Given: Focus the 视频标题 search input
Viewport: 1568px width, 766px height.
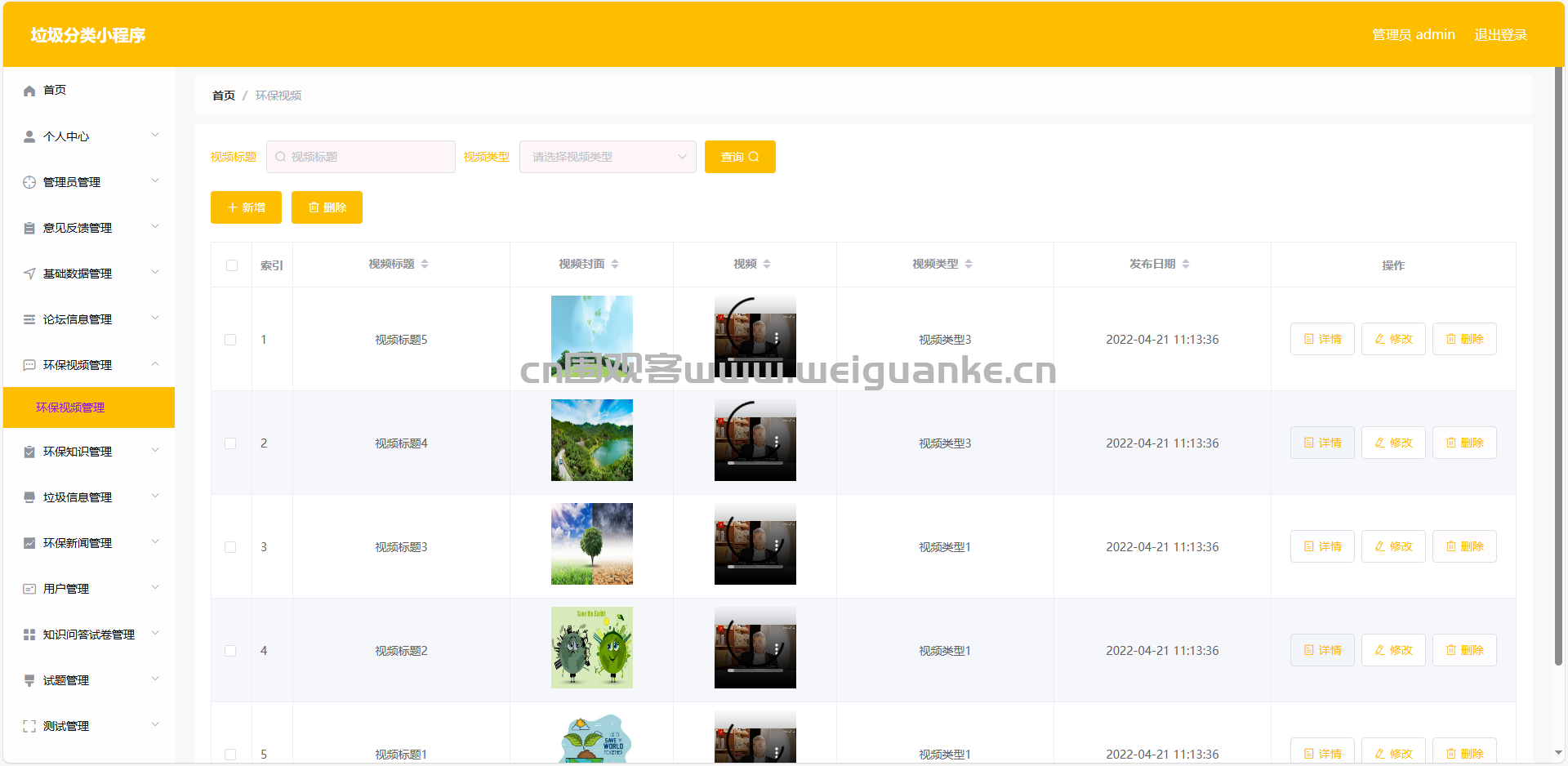Looking at the screenshot, I should (x=361, y=157).
